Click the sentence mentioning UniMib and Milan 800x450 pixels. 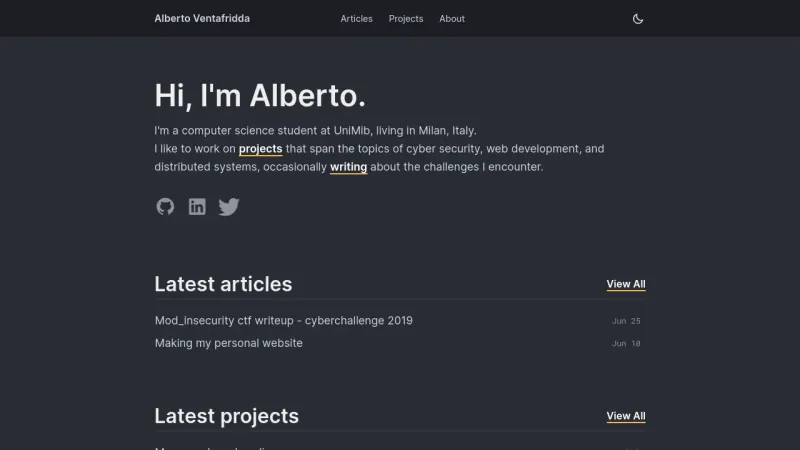[x=315, y=130]
